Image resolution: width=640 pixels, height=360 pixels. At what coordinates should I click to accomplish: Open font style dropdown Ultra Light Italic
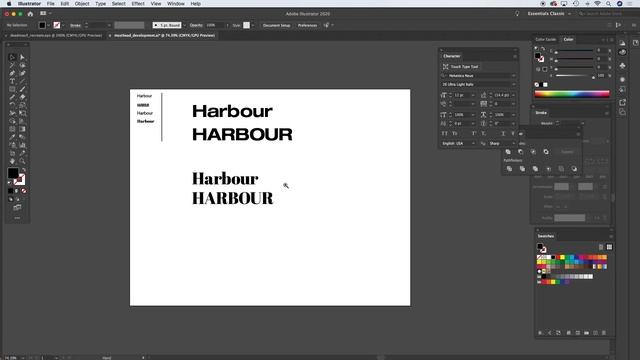[x=513, y=84]
